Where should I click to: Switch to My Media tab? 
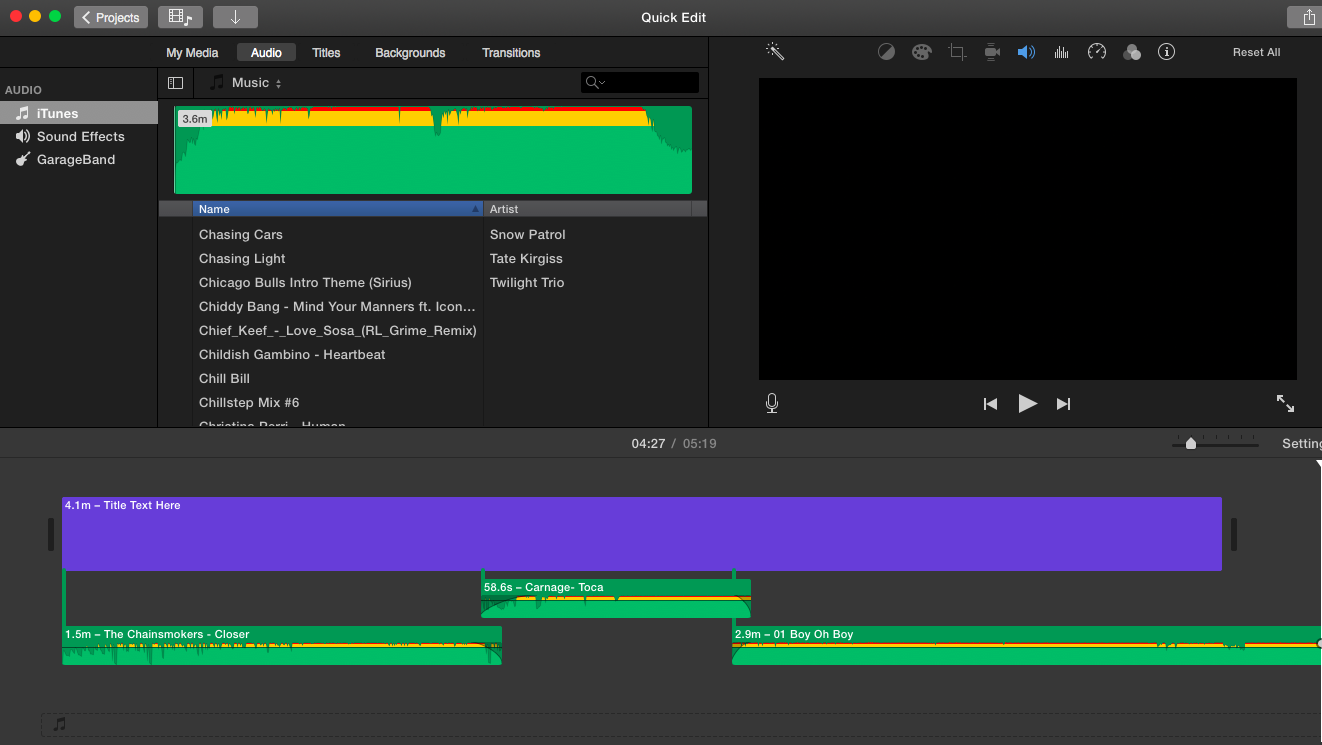(x=192, y=53)
